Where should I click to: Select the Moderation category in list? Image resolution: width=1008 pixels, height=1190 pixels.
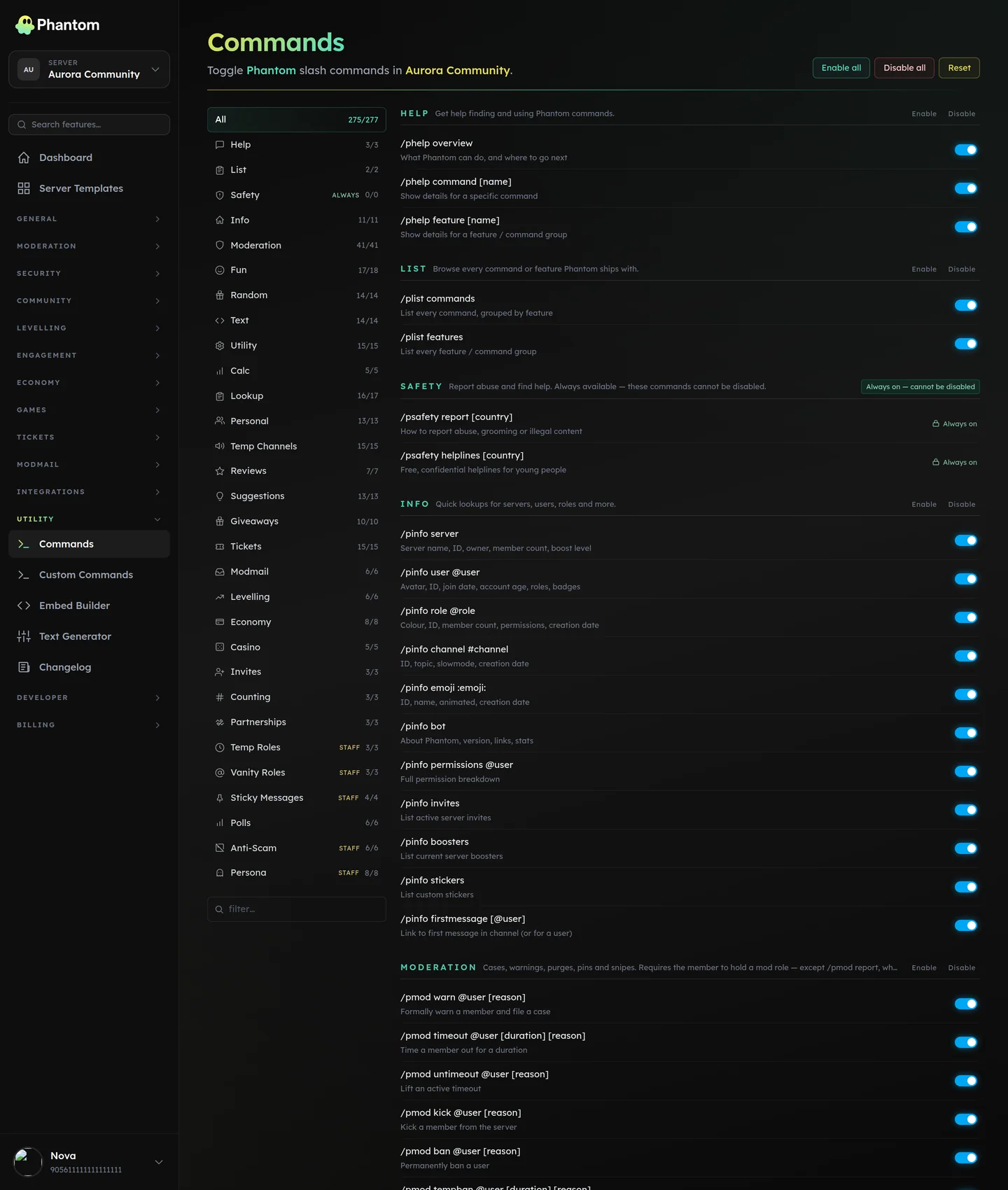(297, 246)
